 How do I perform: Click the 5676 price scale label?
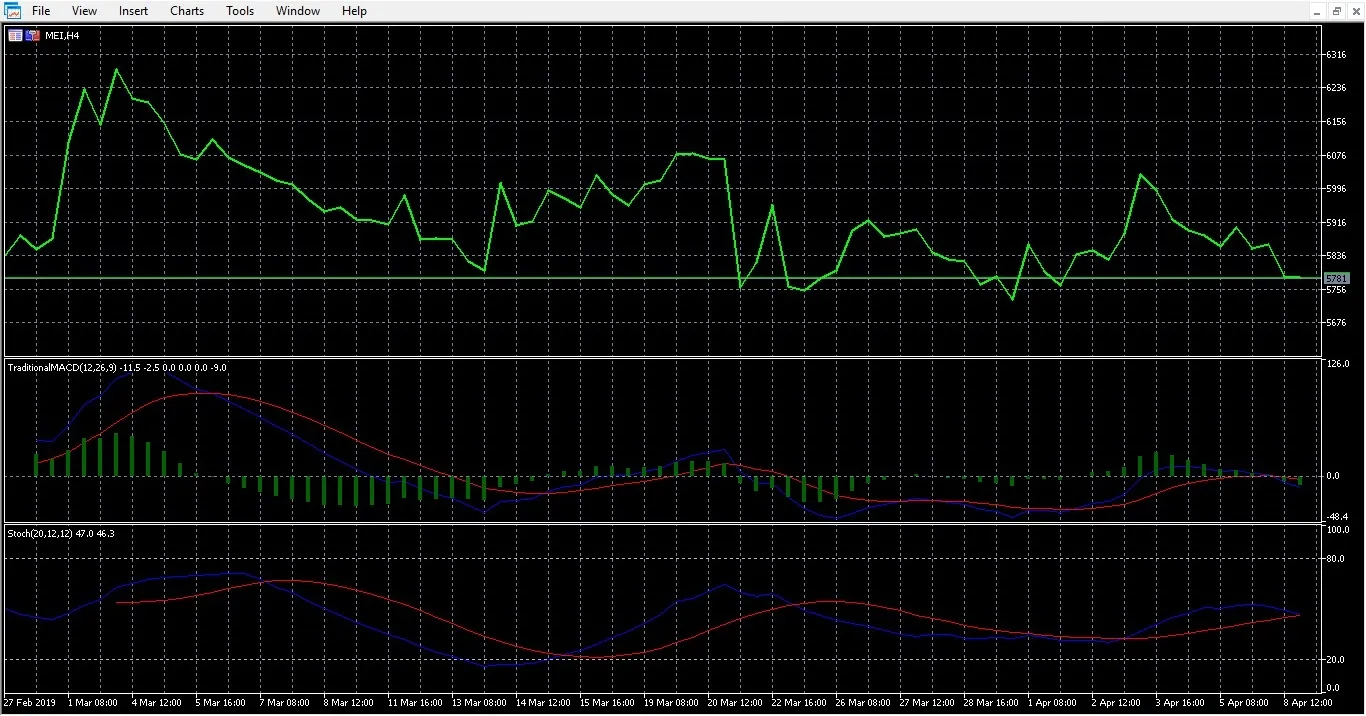click(1336, 323)
